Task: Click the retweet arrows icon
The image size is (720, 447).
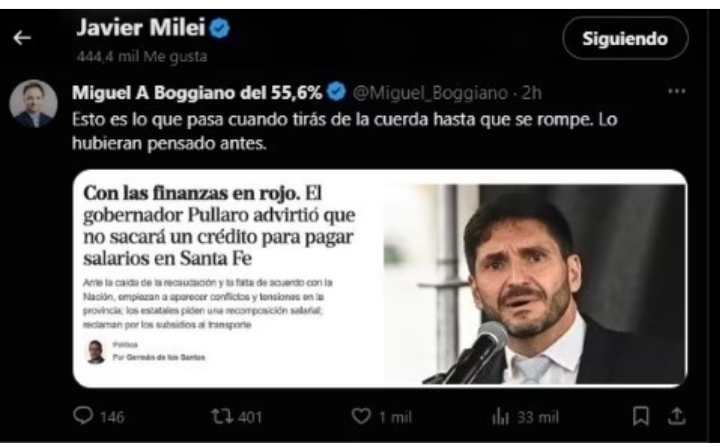Action: (222, 416)
